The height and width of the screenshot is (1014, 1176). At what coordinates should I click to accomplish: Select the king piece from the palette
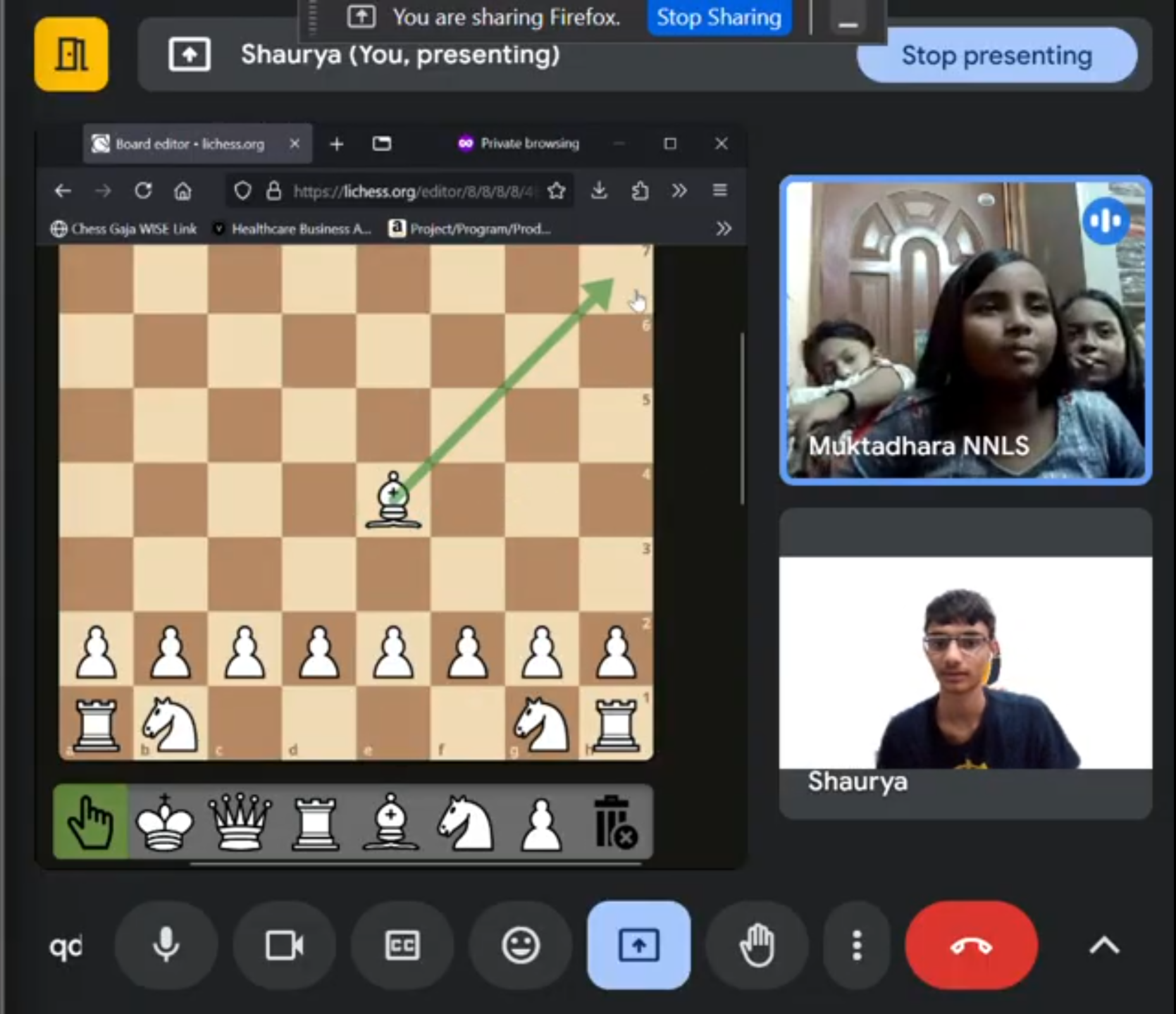pyautogui.click(x=165, y=822)
